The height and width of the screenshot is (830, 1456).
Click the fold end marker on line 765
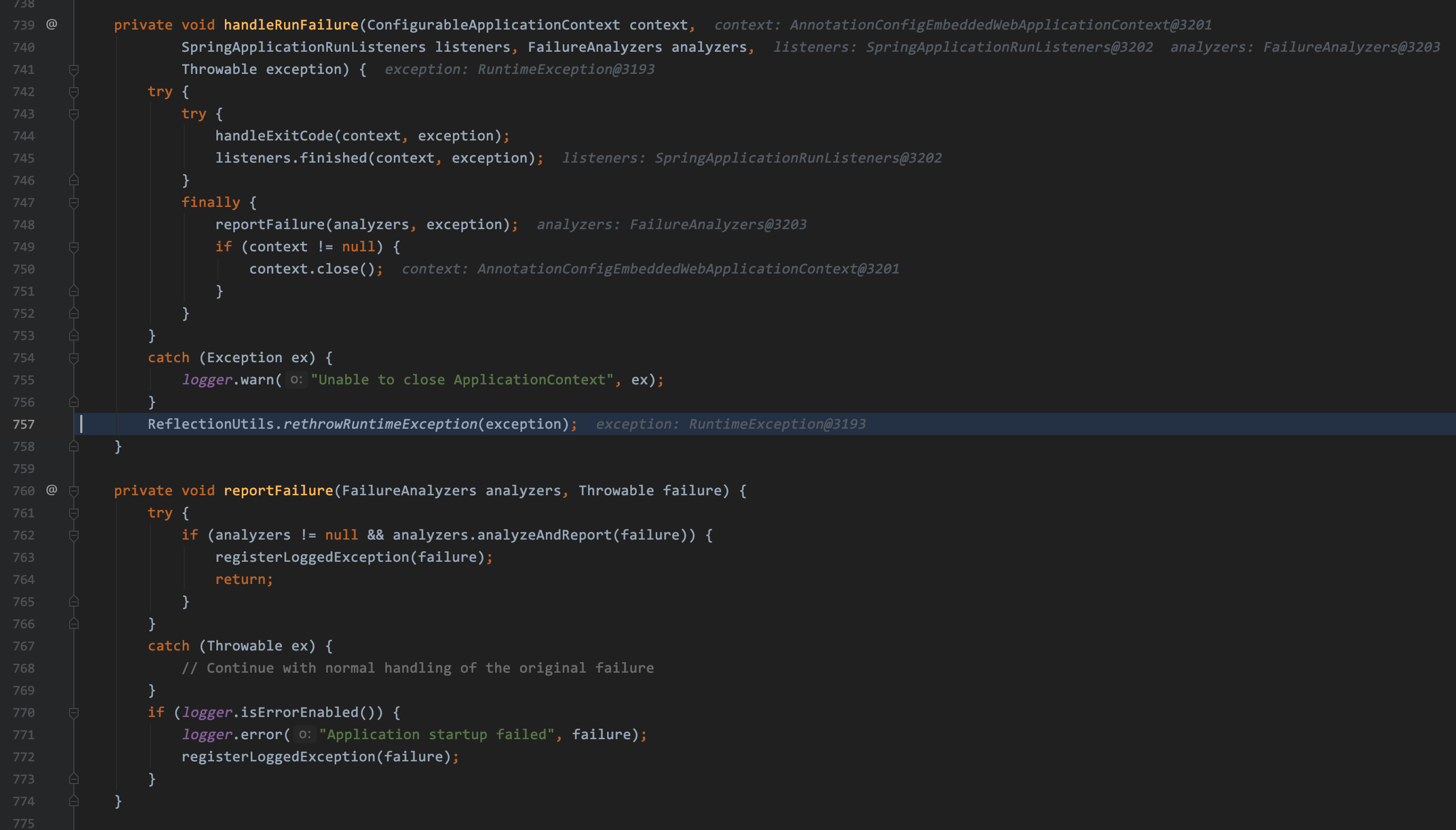point(73,601)
